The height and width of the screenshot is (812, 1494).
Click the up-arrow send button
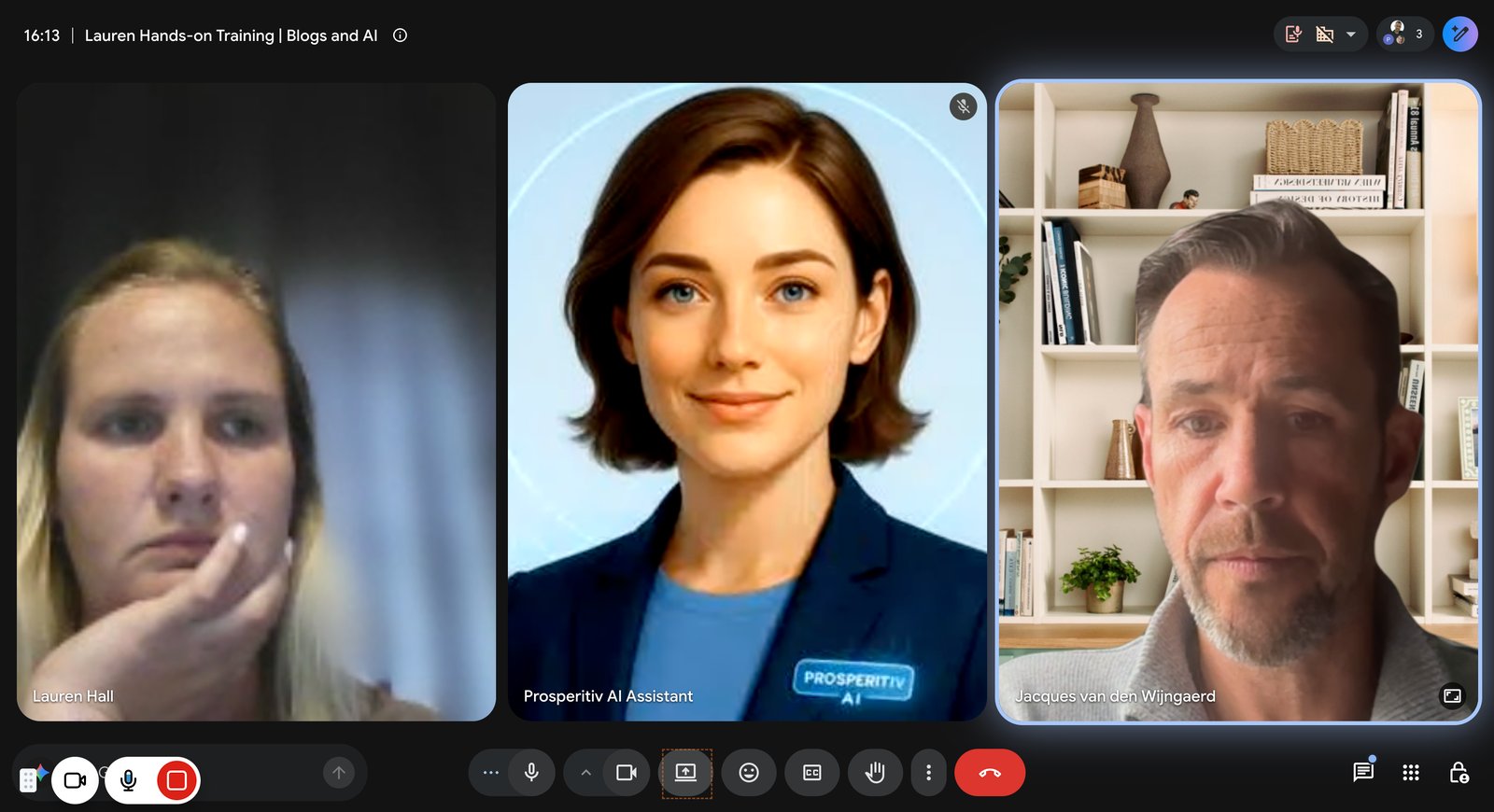[x=339, y=772]
